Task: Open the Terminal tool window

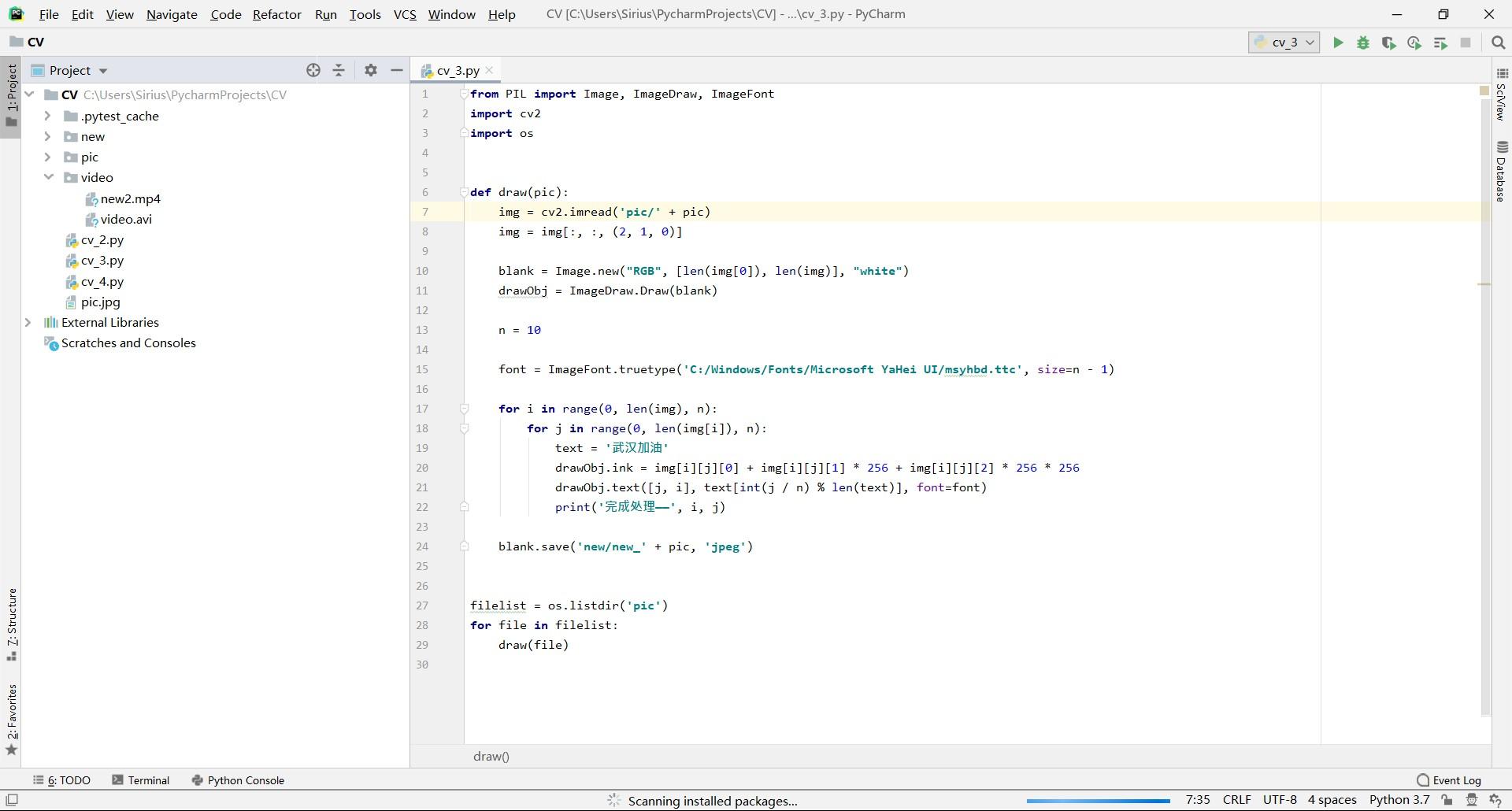Action: [141, 780]
